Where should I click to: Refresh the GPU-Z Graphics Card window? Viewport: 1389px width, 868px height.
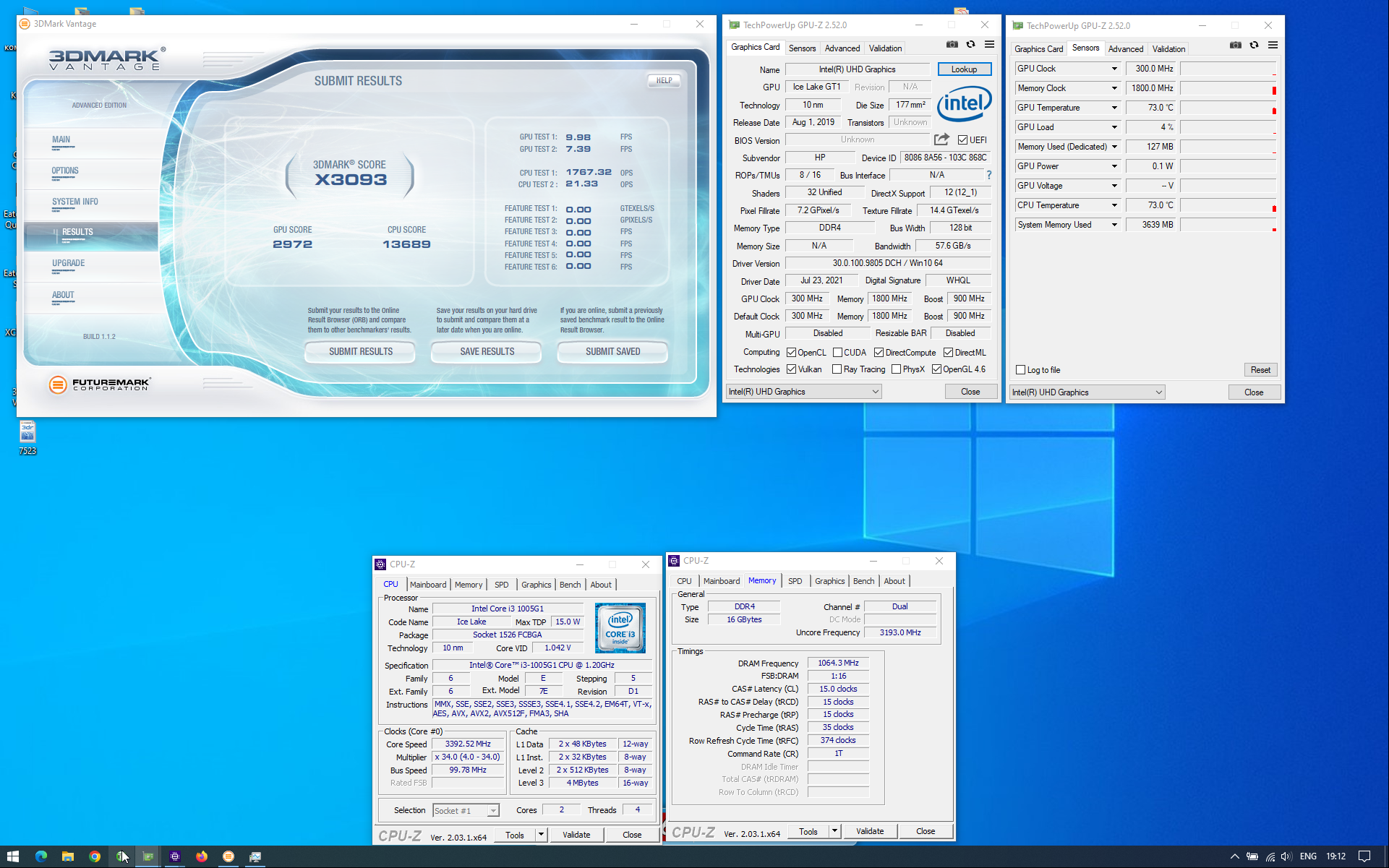[x=970, y=45]
